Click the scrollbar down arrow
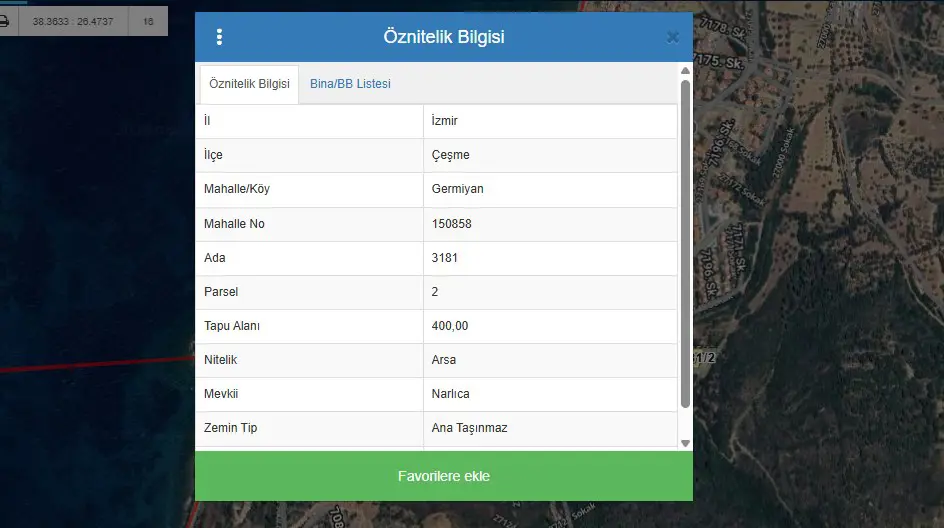Viewport: 944px width, 528px height. pyautogui.click(x=685, y=443)
